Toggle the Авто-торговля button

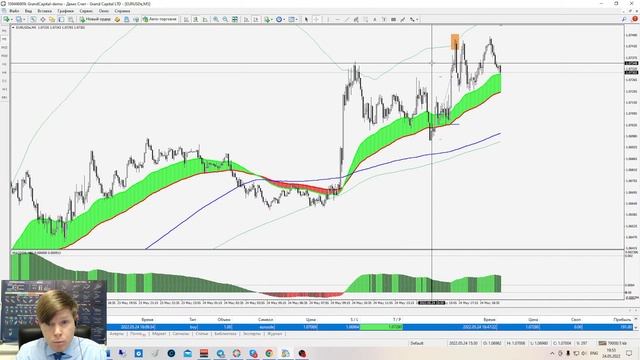click(160, 19)
